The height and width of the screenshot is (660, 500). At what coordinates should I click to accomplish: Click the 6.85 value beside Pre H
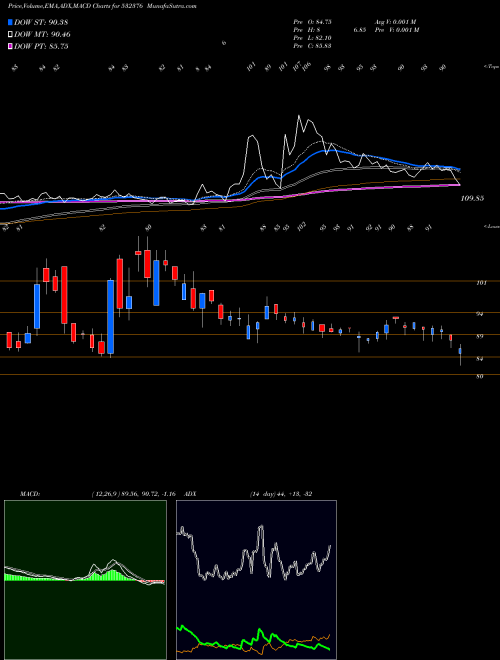point(359,29)
